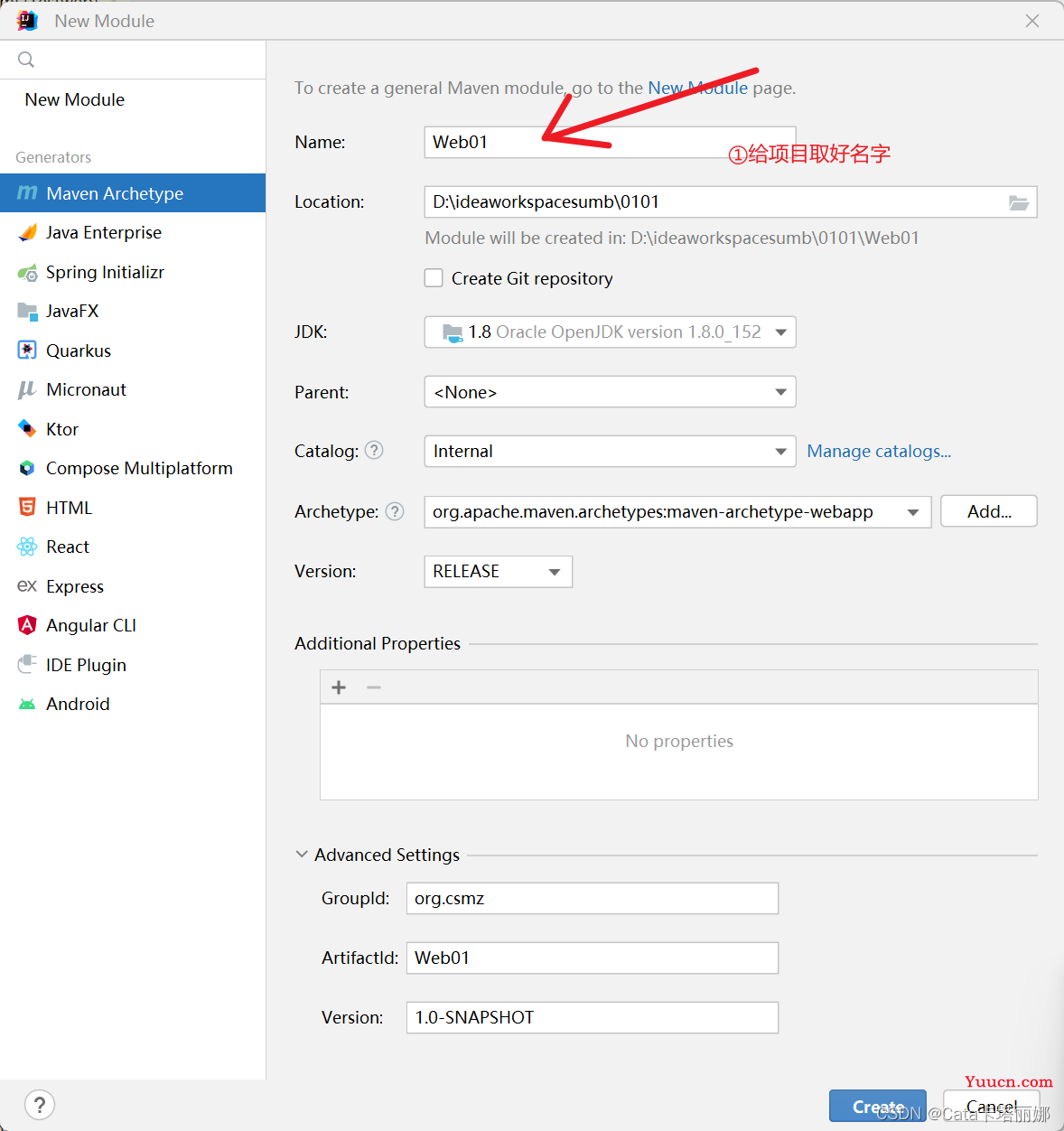Screen dimensions: 1064x1131
Task: Open the archetype Version RELEASE dropdown
Action: pos(499,572)
